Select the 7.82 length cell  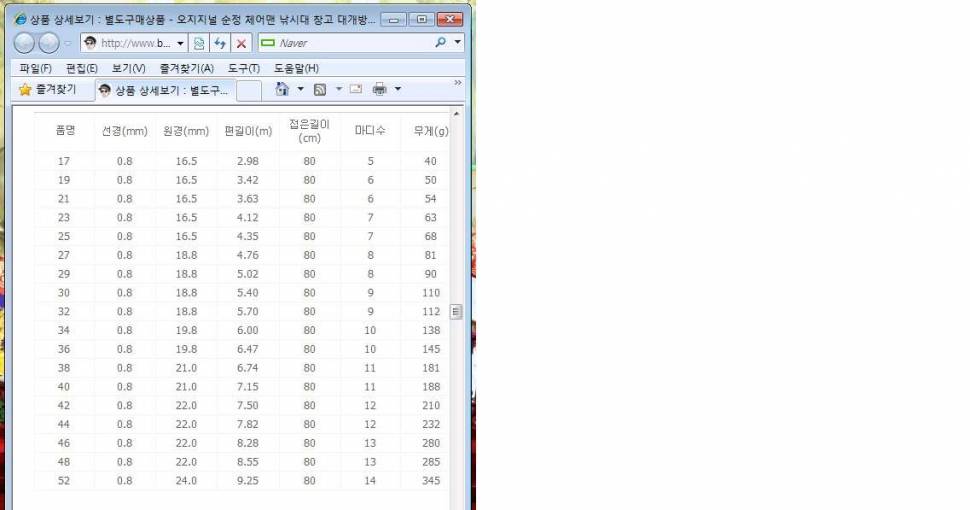(247, 424)
